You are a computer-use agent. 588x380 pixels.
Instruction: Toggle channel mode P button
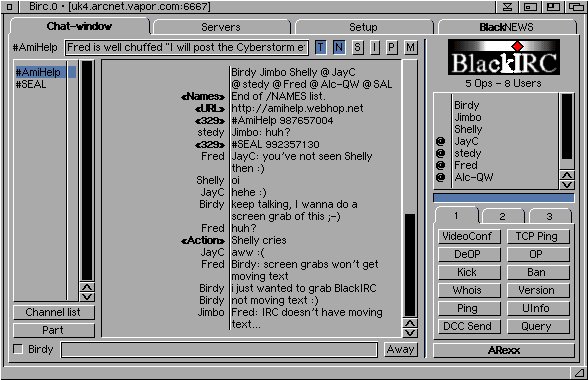point(392,47)
